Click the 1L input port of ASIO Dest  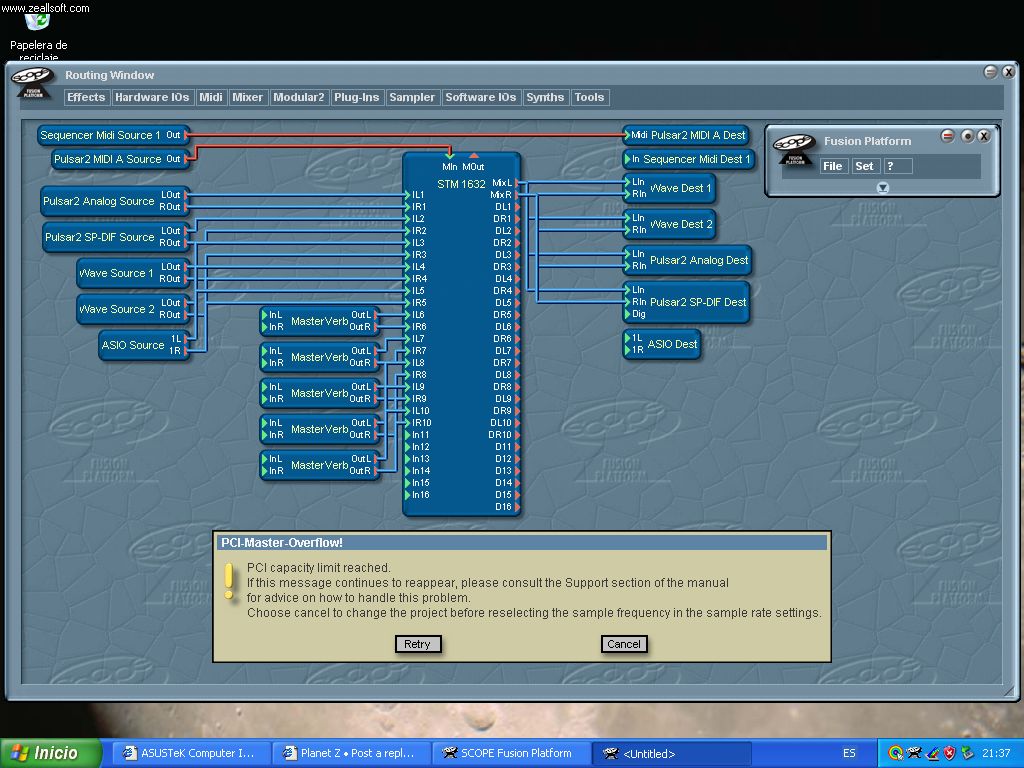628,338
